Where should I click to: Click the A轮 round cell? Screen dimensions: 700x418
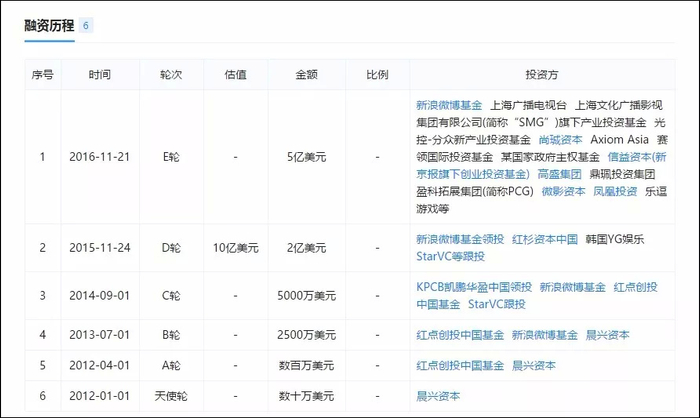[x=171, y=366]
